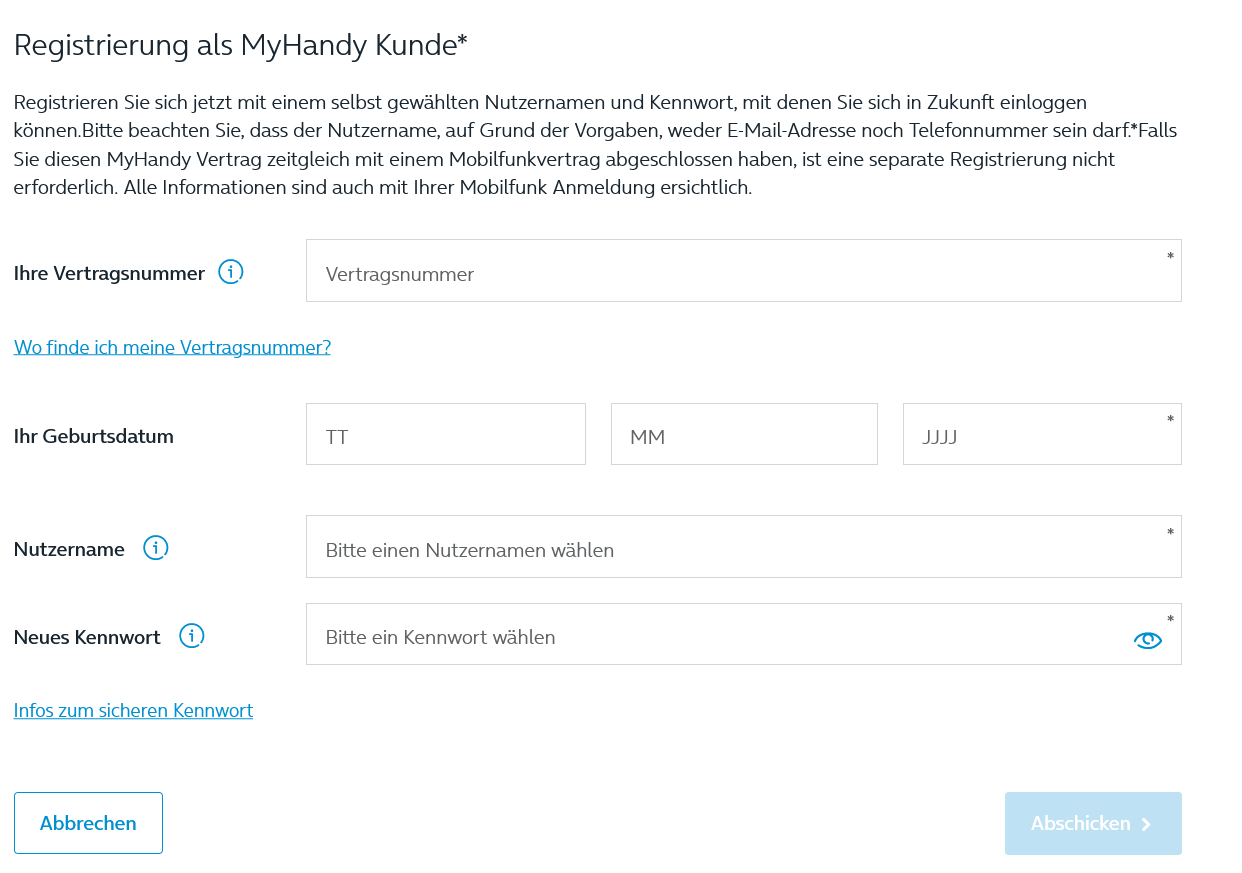Select the JJJJ year field
The image size is (1242, 873).
coord(1042,434)
